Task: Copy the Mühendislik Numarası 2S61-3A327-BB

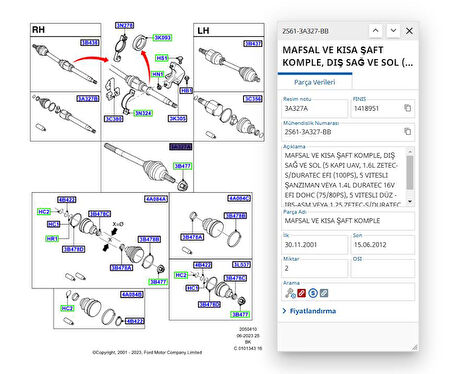Action: [407, 132]
